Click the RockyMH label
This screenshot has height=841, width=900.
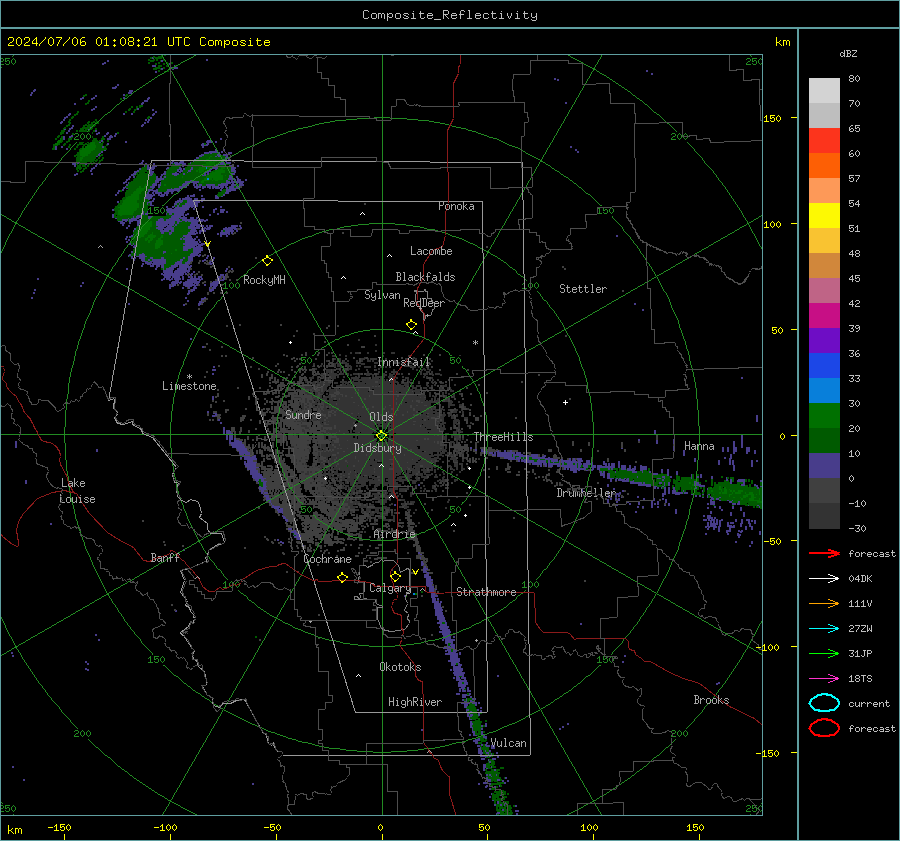pyautogui.click(x=264, y=280)
